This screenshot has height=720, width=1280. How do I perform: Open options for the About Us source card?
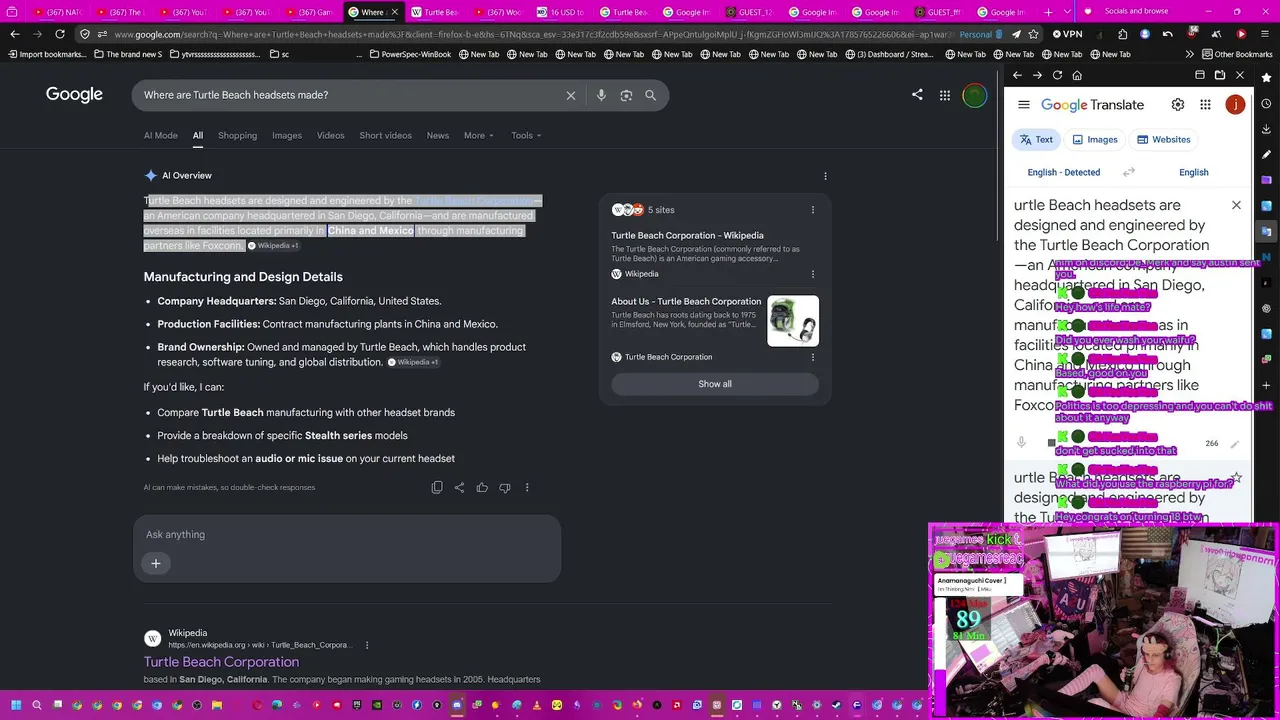pyautogui.click(x=812, y=357)
